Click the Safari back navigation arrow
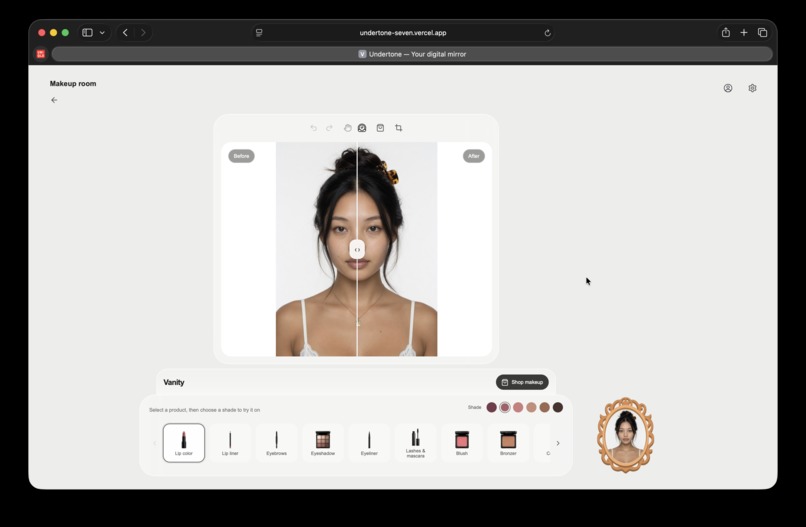This screenshot has height=527, width=806. 125,32
